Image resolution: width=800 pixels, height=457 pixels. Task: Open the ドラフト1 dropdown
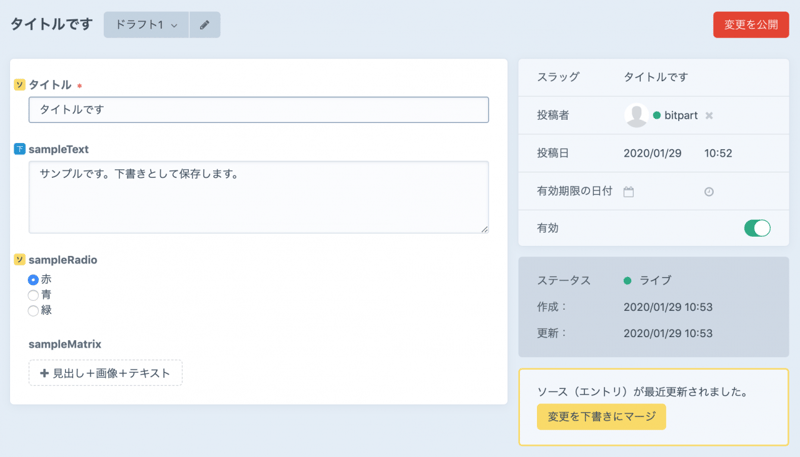(x=146, y=25)
